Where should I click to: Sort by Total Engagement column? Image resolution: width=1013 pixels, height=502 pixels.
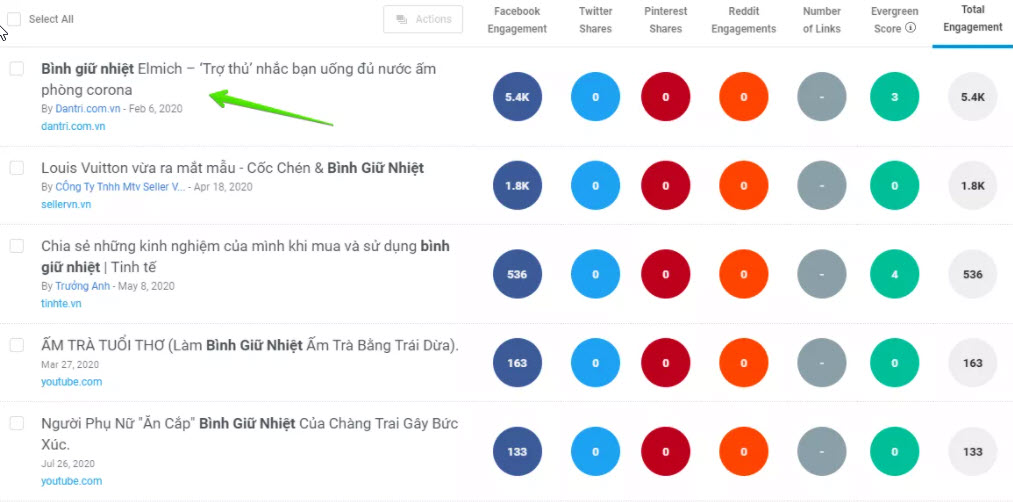click(972, 19)
